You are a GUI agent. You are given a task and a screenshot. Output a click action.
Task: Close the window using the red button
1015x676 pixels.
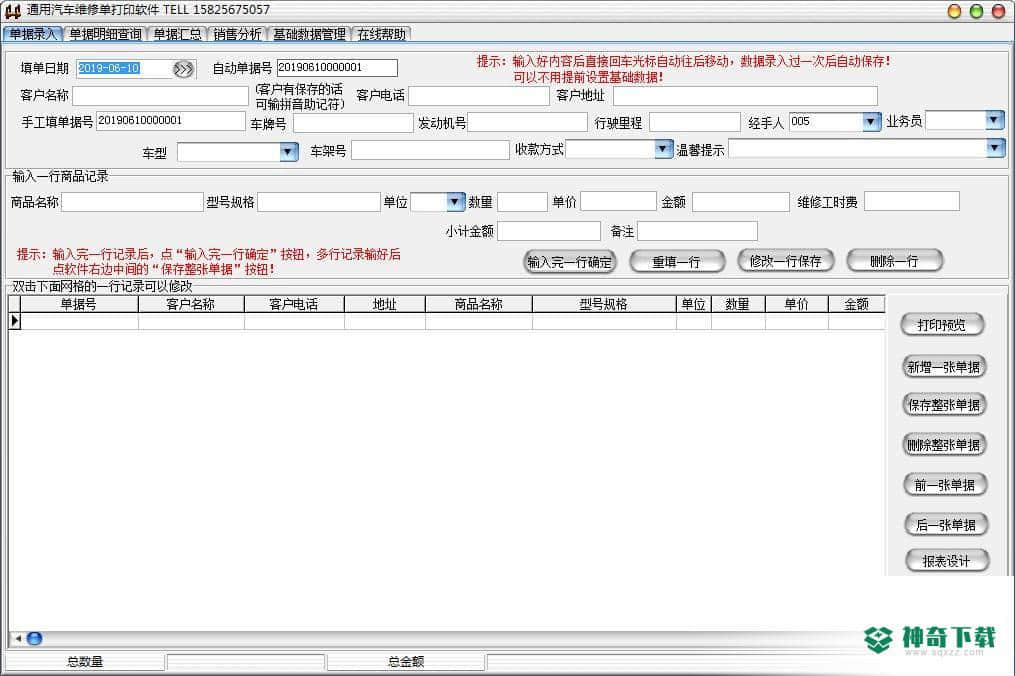(x=999, y=11)
